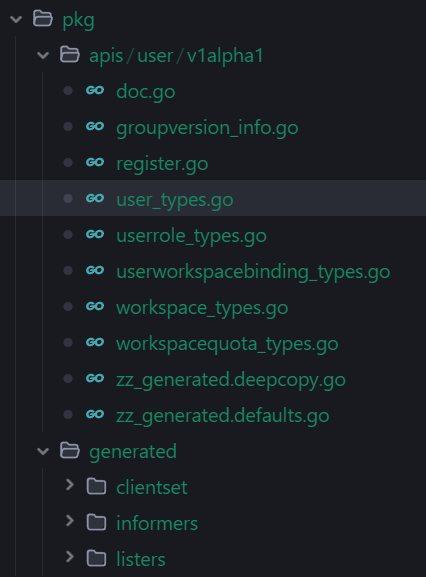The image size is (426, 577).
Task: Click the status dot beside workspacequota_types.go
Action: click(68, 343)
